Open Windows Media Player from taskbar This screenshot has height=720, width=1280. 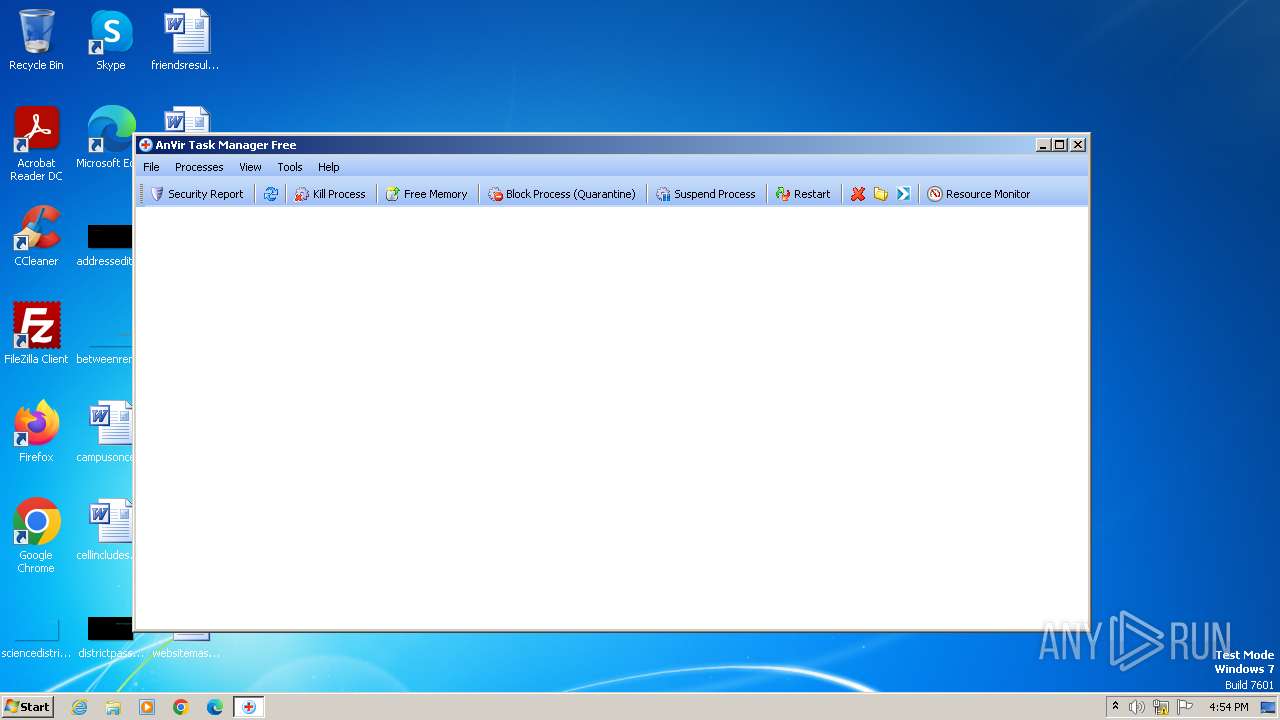click(147, 707)
